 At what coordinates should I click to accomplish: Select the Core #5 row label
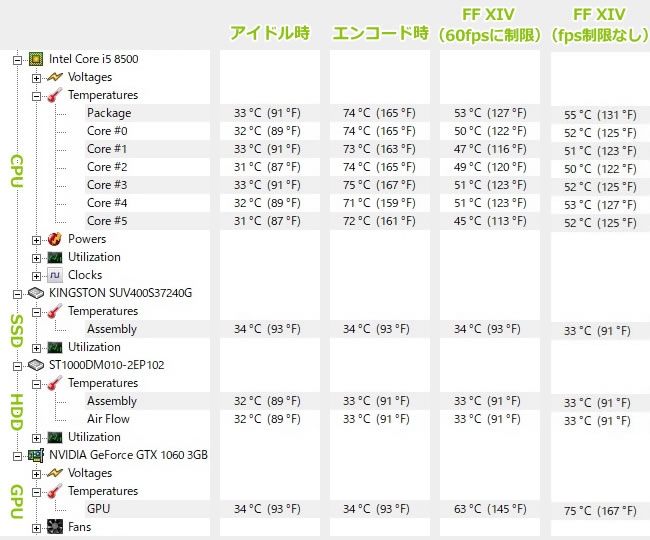point(107,221)
